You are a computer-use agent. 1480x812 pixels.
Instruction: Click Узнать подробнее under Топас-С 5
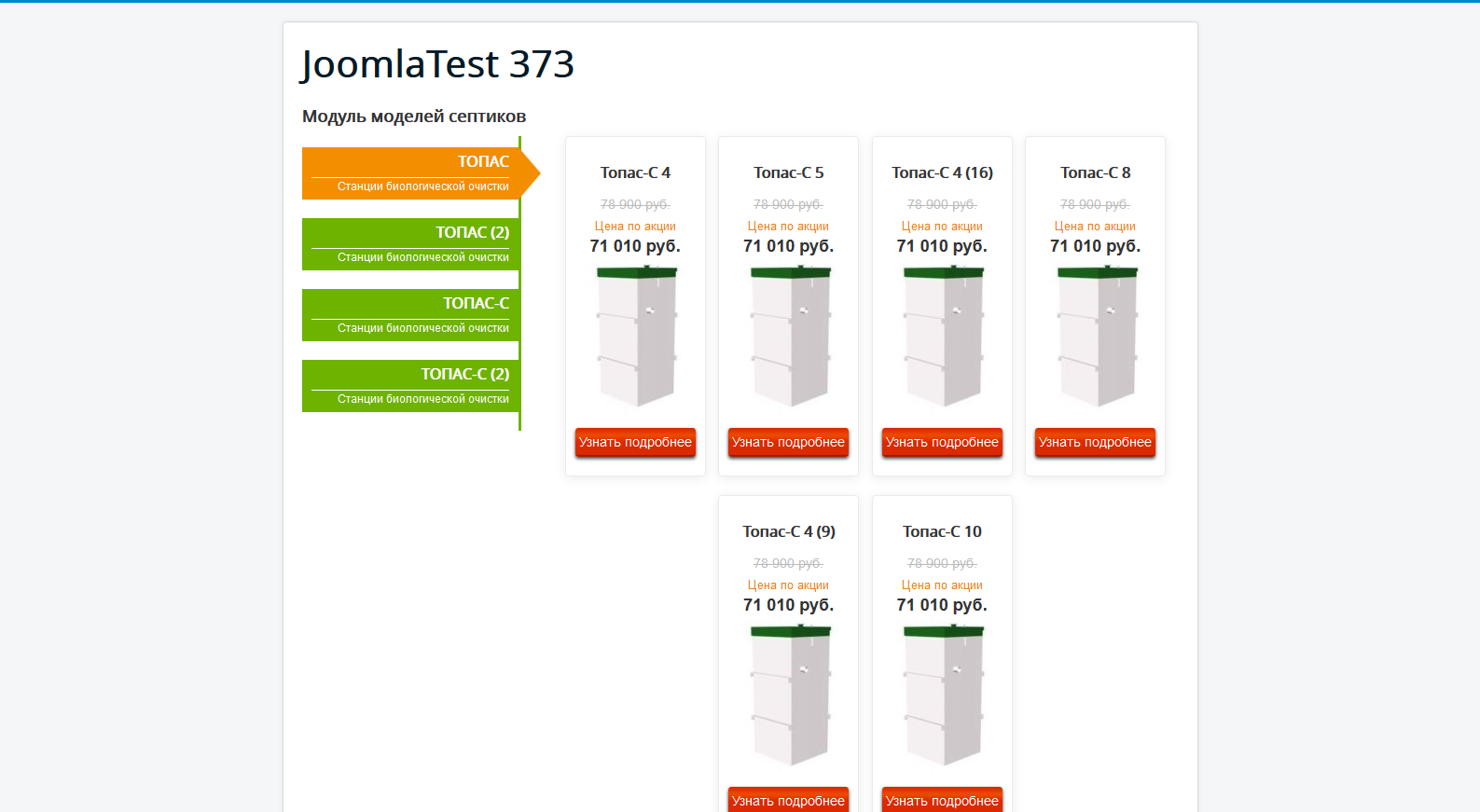(x=788, y=442)
